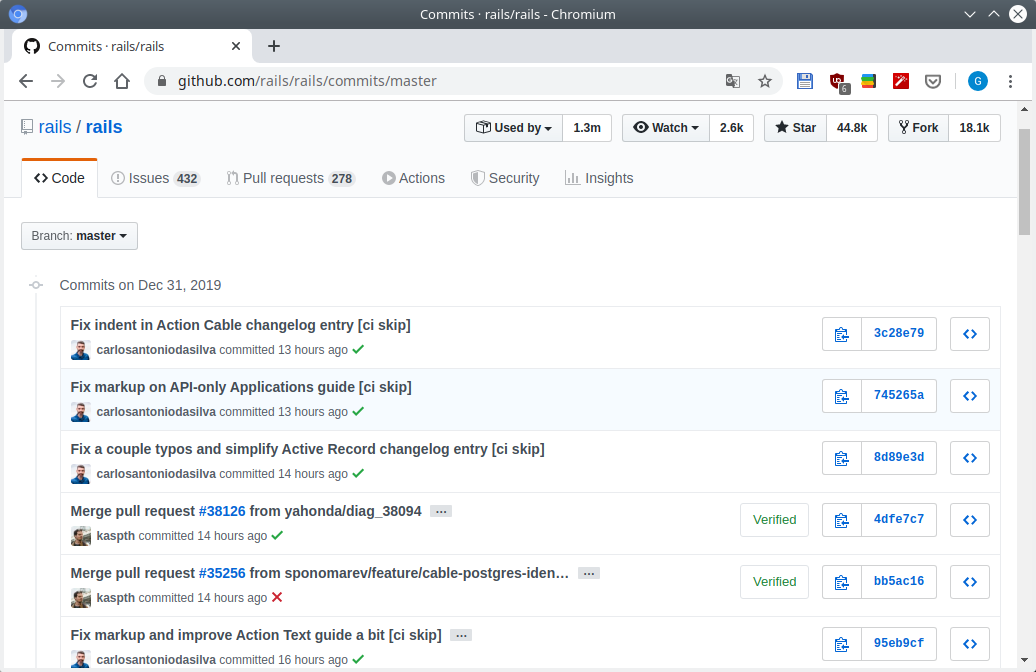
Task: Copy full SHA for commit 8d89e3d
Action: [x=842, y=458]
